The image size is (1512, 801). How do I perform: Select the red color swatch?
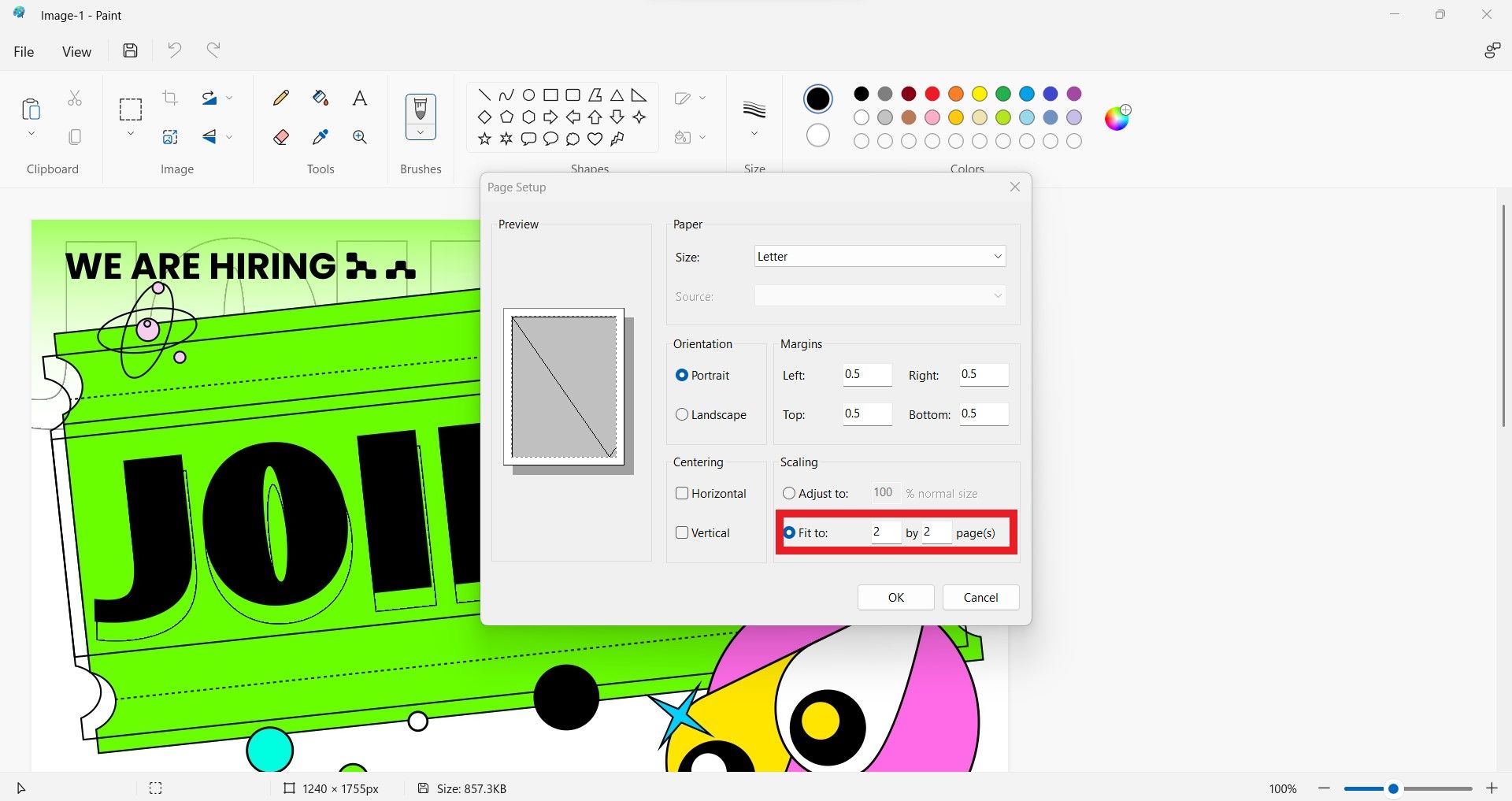coord(932,94)
